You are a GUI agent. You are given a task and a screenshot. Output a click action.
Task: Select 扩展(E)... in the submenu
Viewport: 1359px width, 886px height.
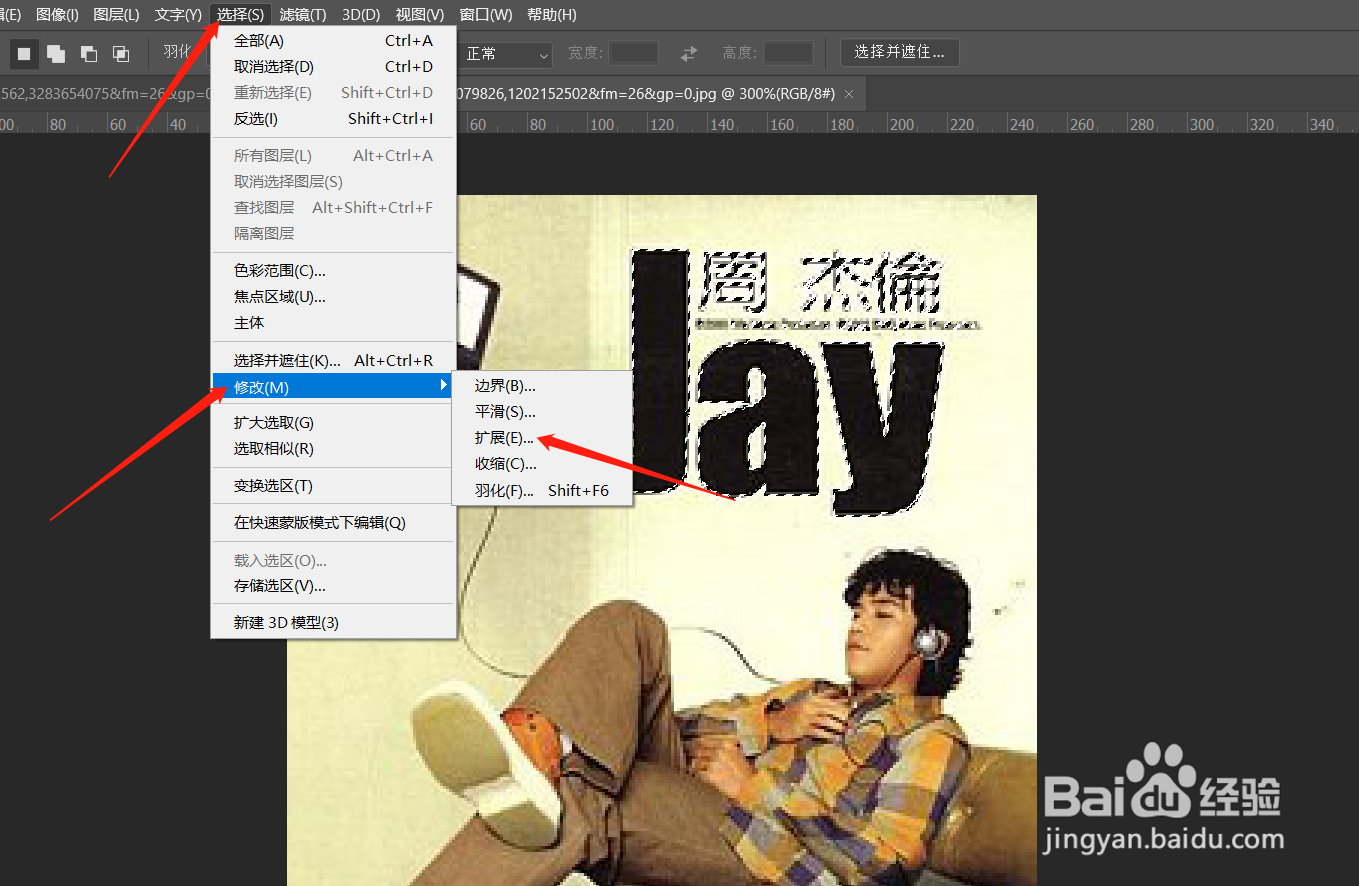(542, 438)
